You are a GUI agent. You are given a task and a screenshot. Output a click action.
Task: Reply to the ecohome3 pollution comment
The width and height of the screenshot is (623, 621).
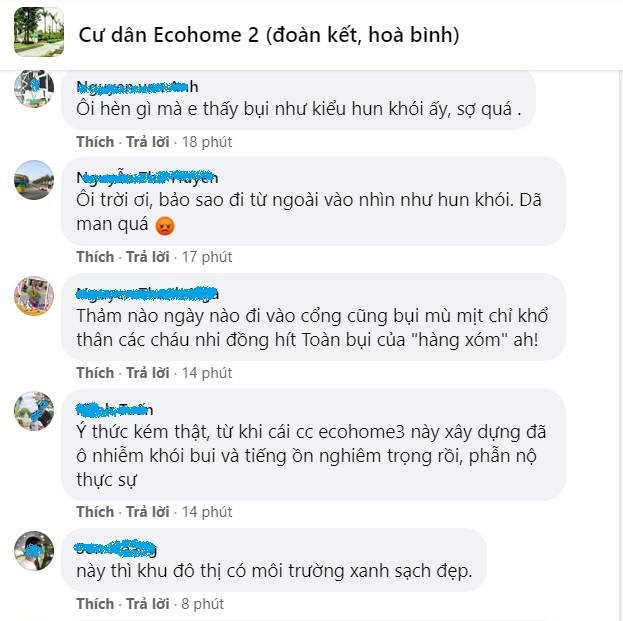coord(148,512)
